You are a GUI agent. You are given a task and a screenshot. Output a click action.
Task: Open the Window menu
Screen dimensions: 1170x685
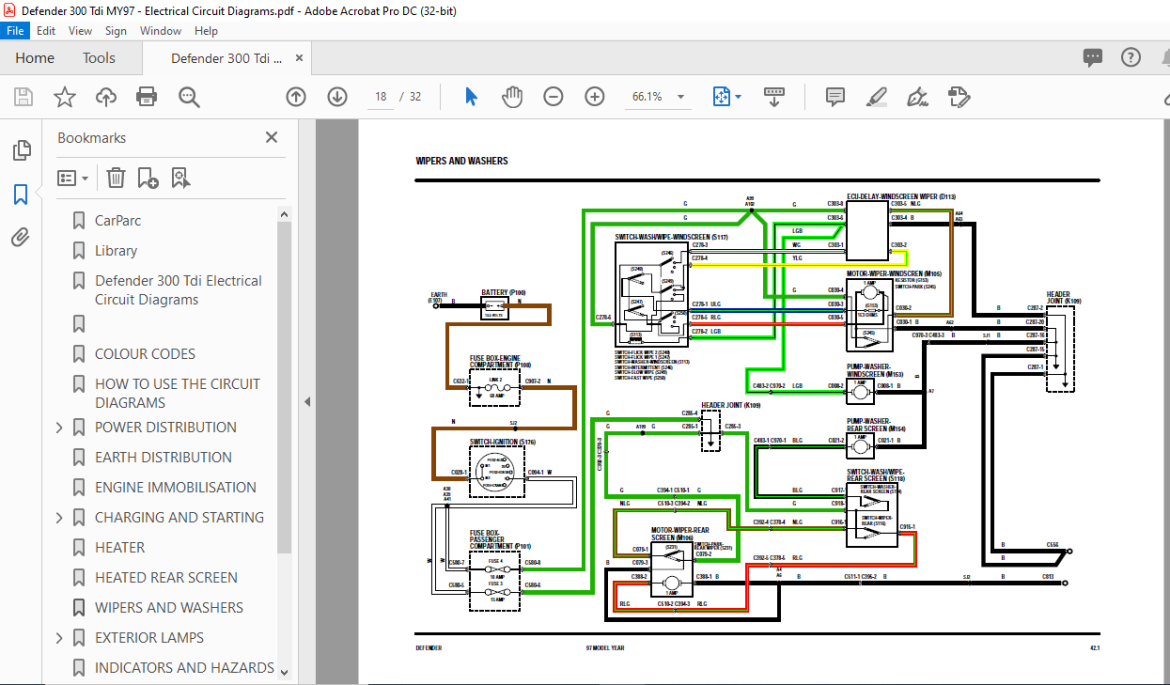pos(160,31)
